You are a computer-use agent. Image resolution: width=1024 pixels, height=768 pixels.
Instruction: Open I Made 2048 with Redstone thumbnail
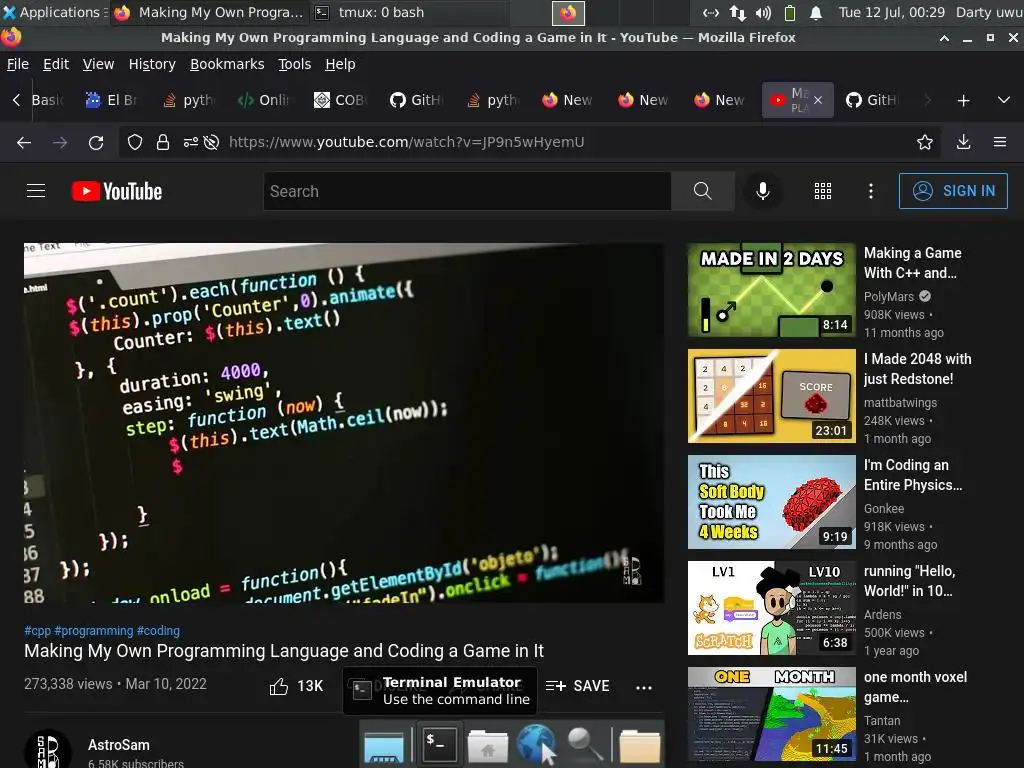[771, 396]
